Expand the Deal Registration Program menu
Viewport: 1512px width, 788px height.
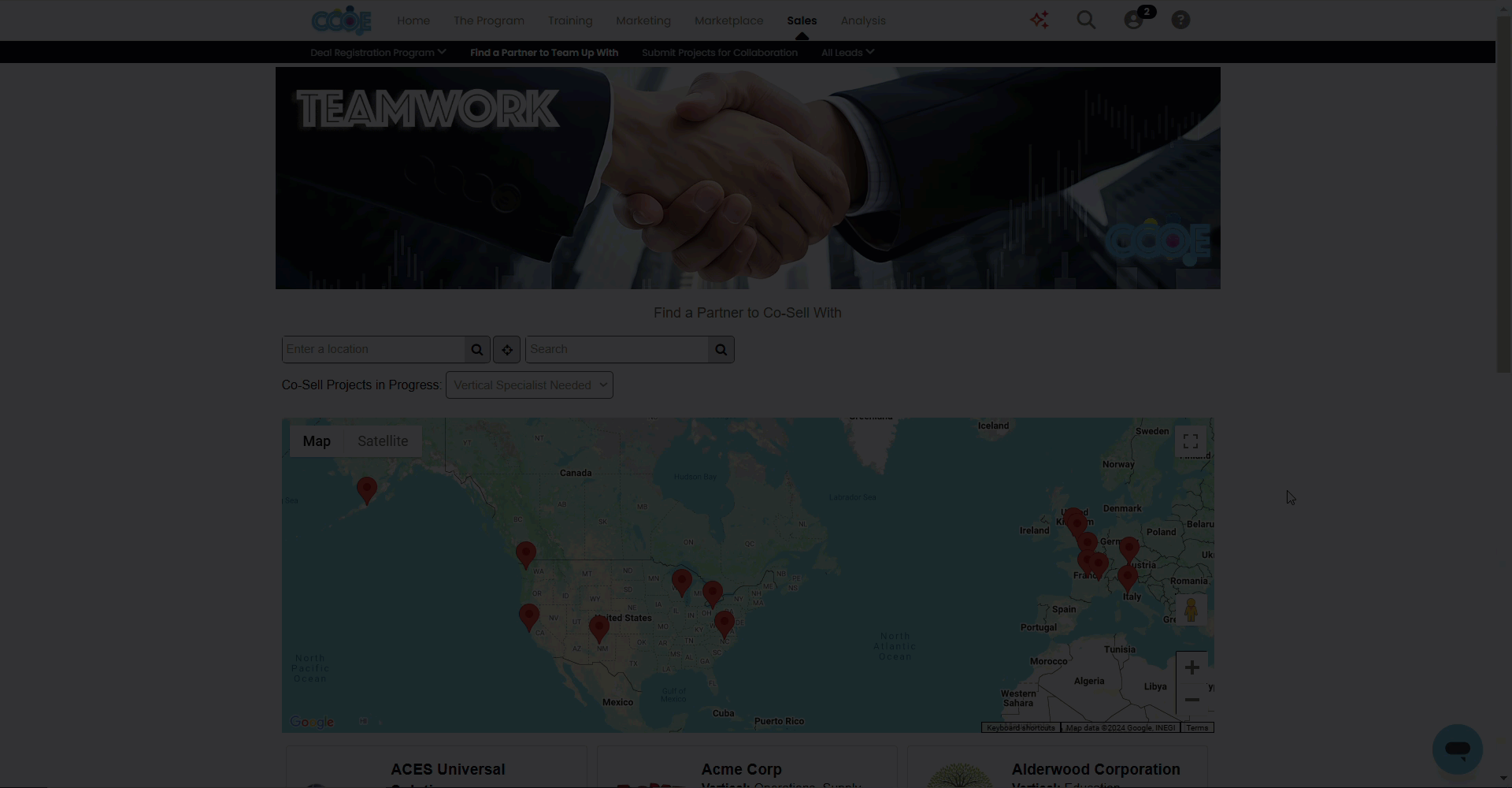tap(378, 53)
